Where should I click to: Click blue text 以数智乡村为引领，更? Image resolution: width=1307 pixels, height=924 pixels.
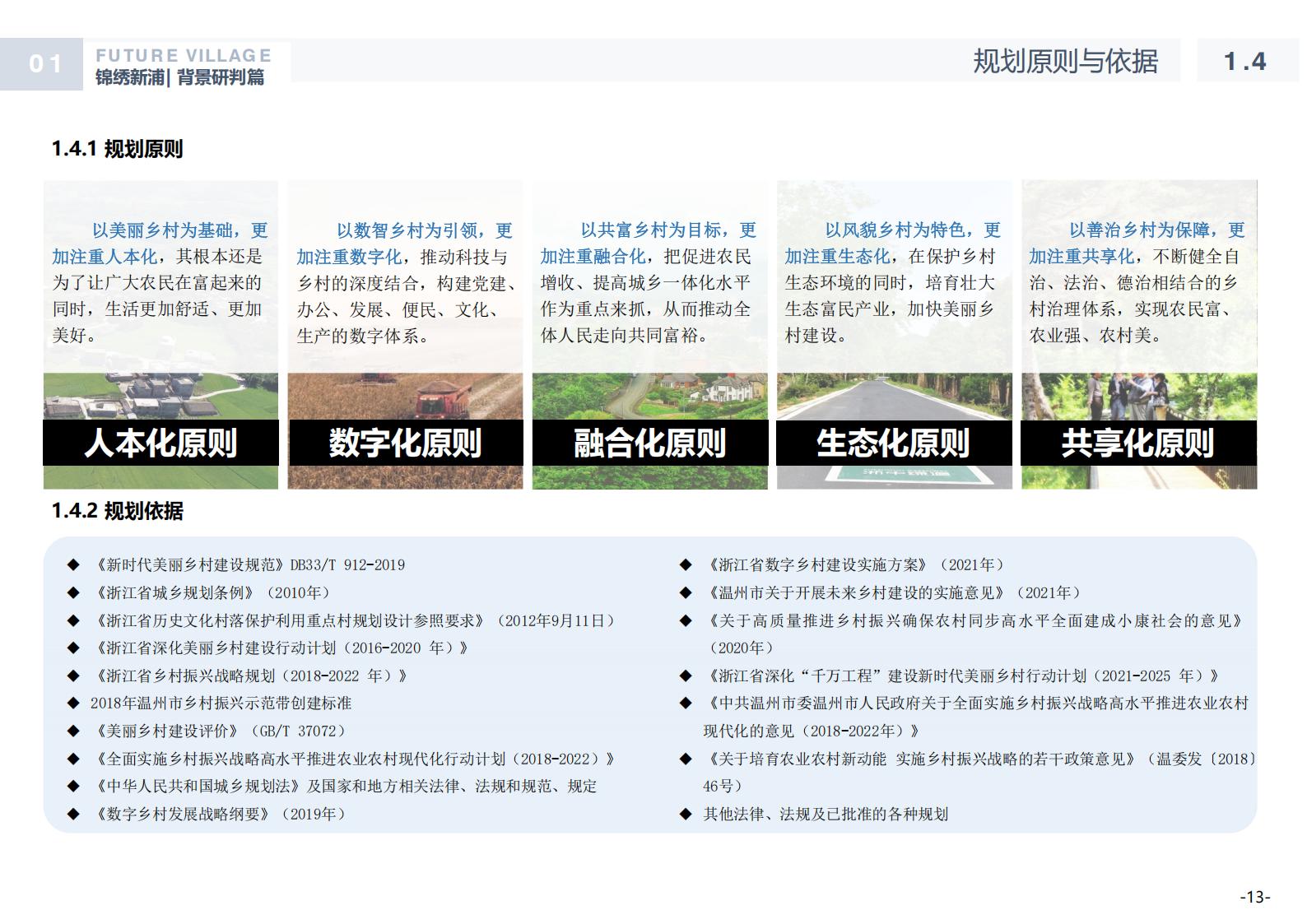point(424,230)
